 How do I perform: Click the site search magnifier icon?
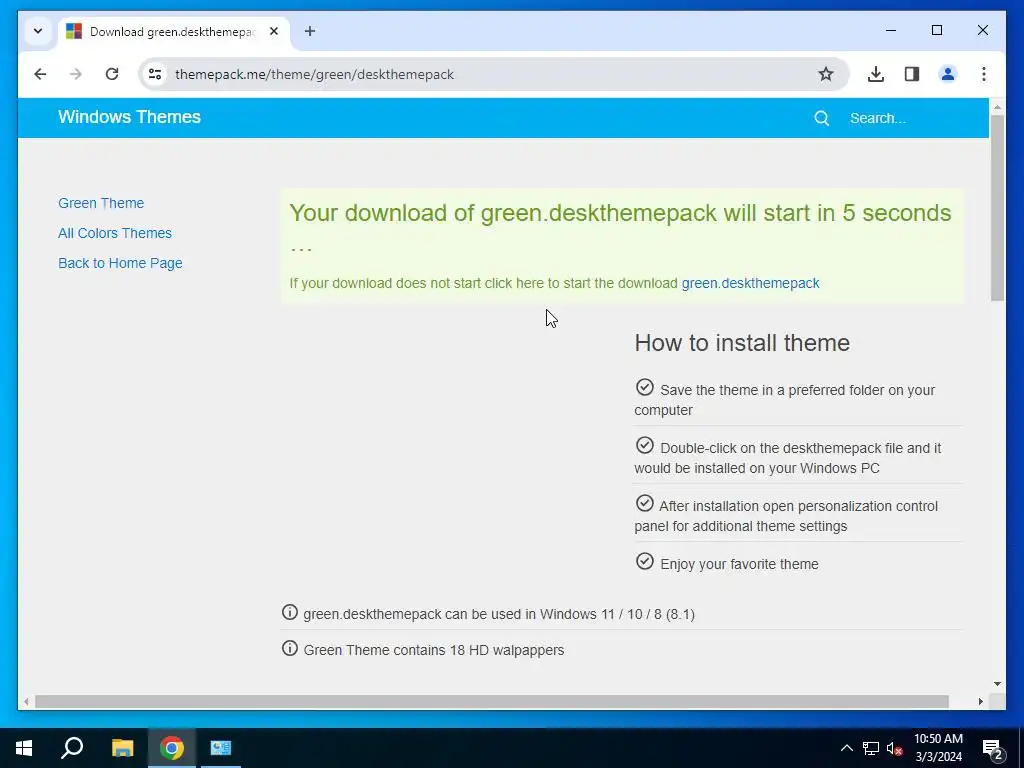(x=822, y=118)
